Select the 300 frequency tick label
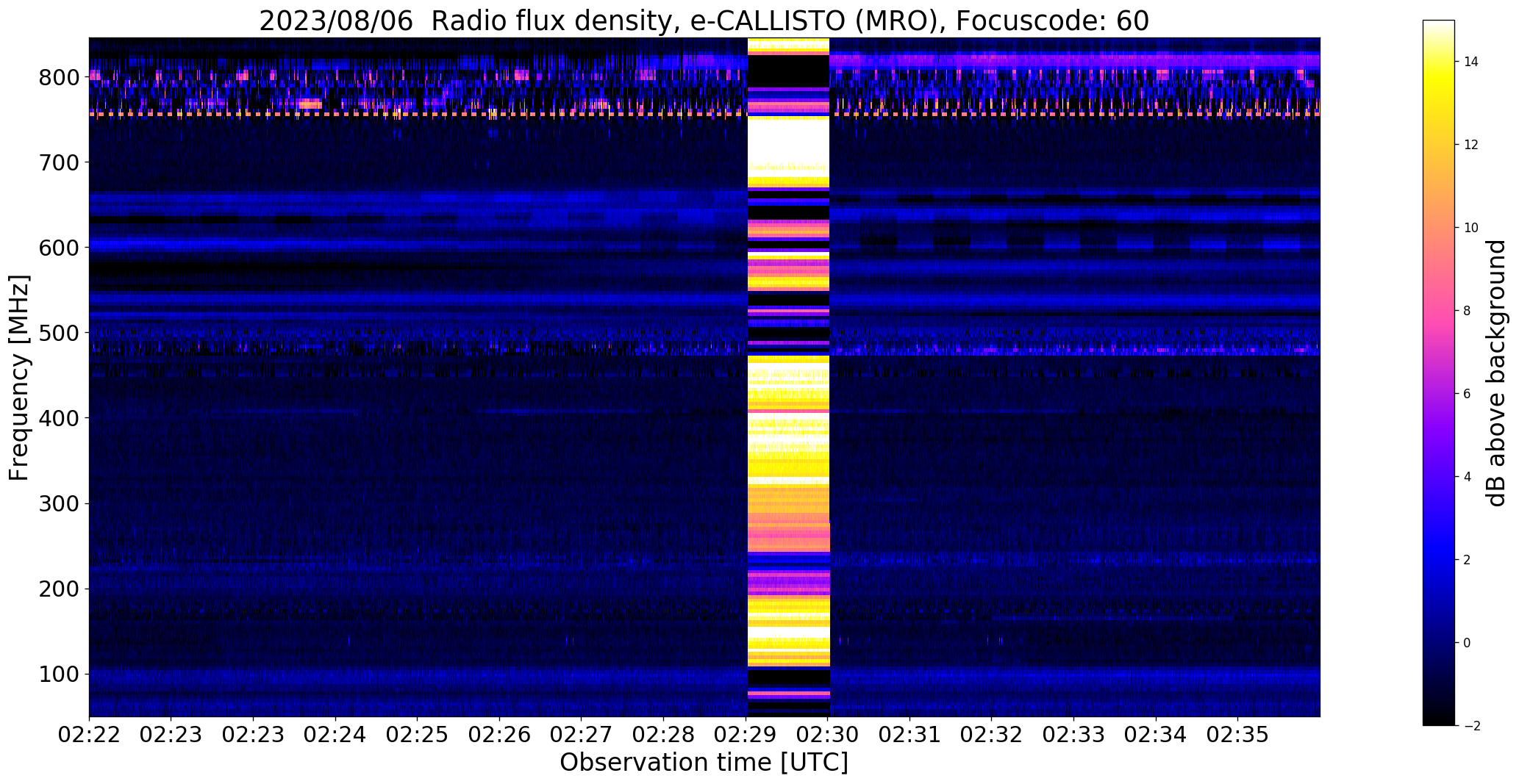The width and height of the screenshot is (1519, 784). (x=60, y=503)
